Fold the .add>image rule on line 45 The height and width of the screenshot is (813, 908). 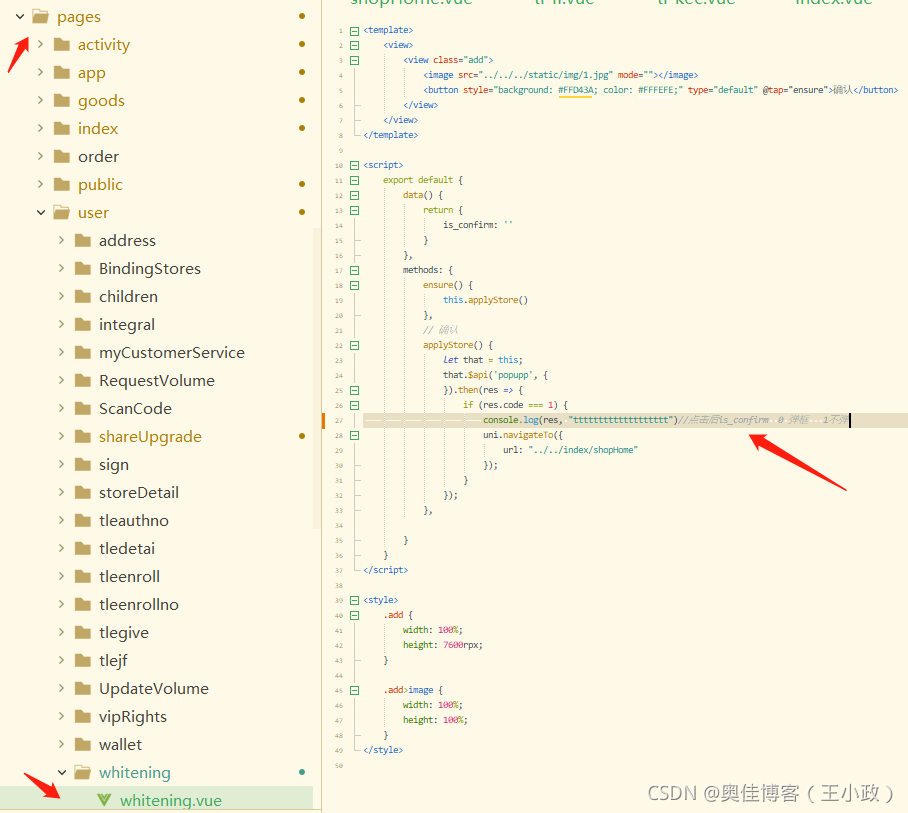(354, 690)
